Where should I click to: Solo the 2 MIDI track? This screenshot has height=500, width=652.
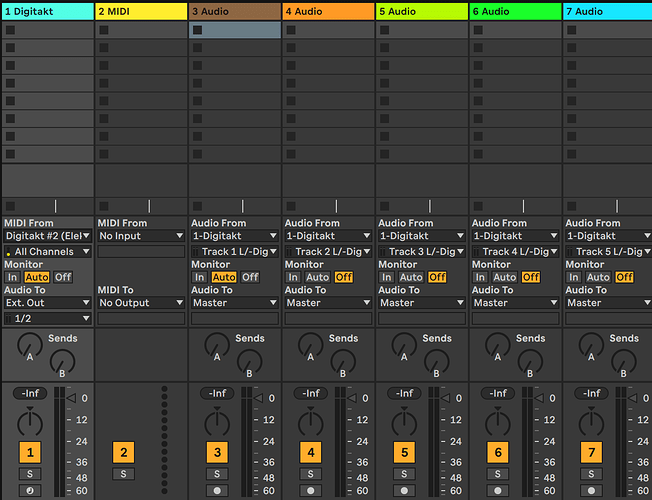tap(123, 474)
